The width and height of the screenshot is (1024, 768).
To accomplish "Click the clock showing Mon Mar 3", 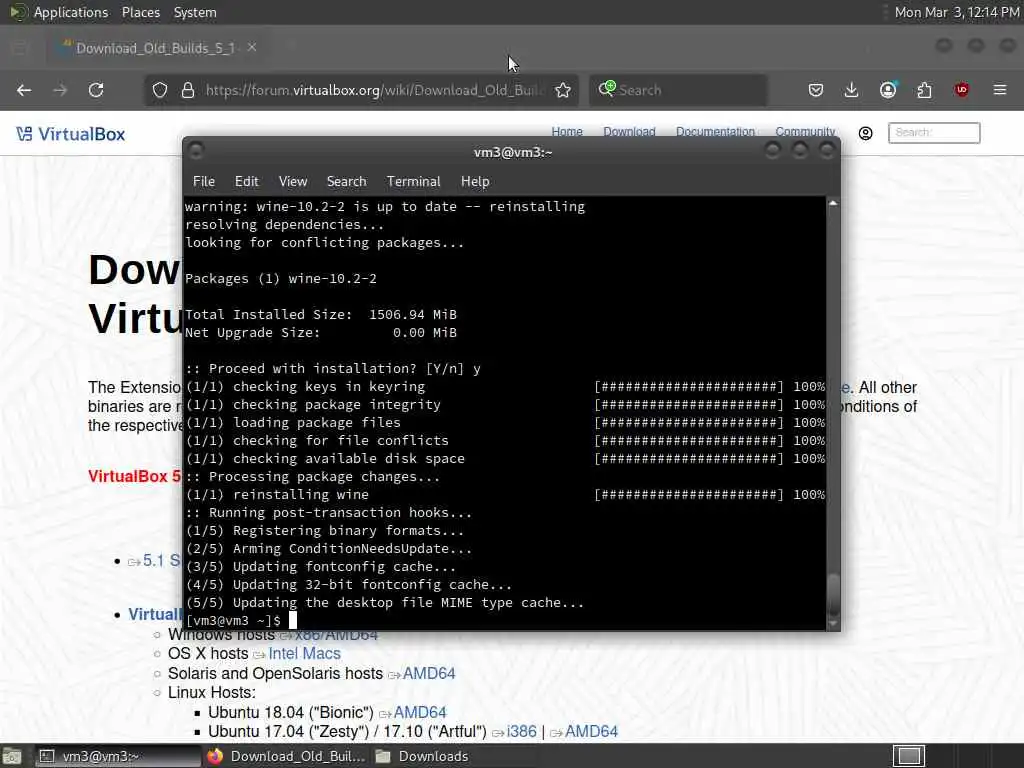I will (956, 12).
